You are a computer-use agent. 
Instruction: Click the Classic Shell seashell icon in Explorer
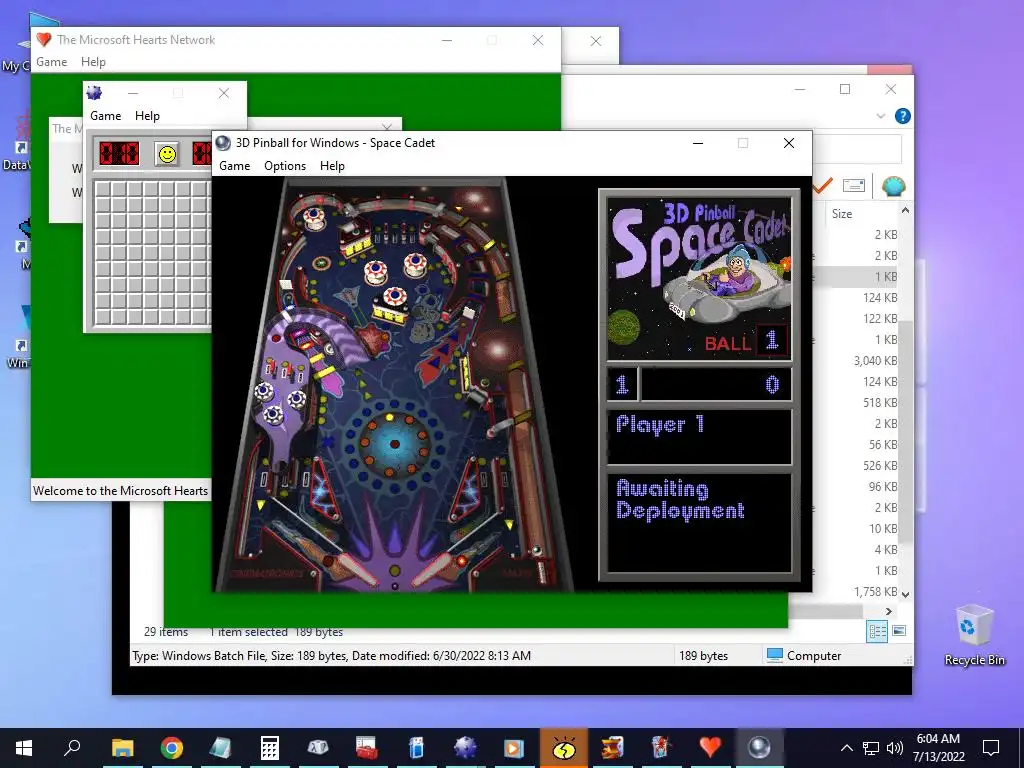click(x=893, y=185)
